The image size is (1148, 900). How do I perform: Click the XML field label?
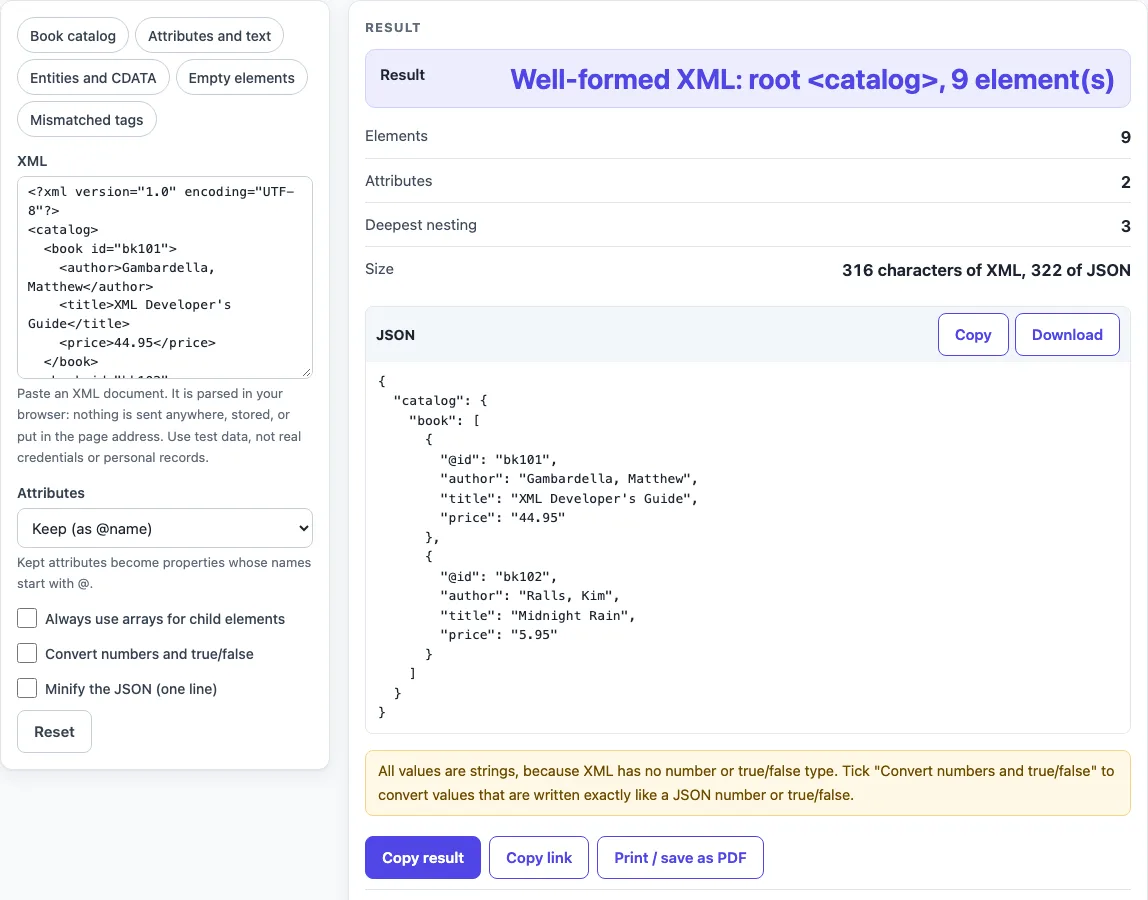click(x=32, y=161)
